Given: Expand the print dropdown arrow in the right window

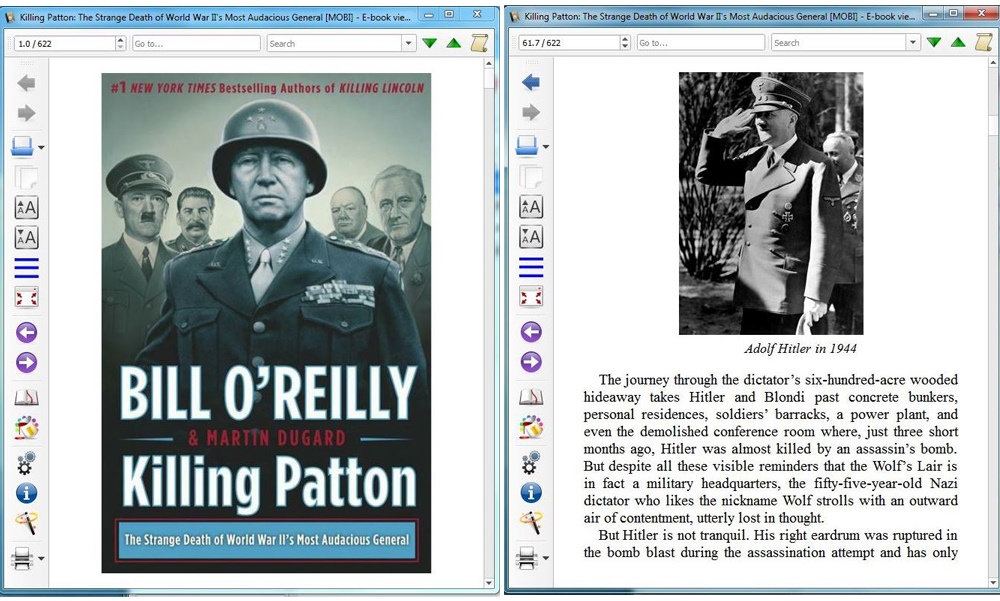Looking at the screenshot, I should click(x=546, y=558).
